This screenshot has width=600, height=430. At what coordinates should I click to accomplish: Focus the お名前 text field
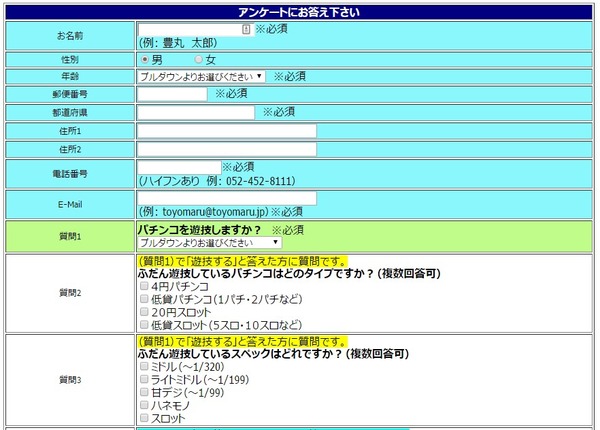click(196, 29)
